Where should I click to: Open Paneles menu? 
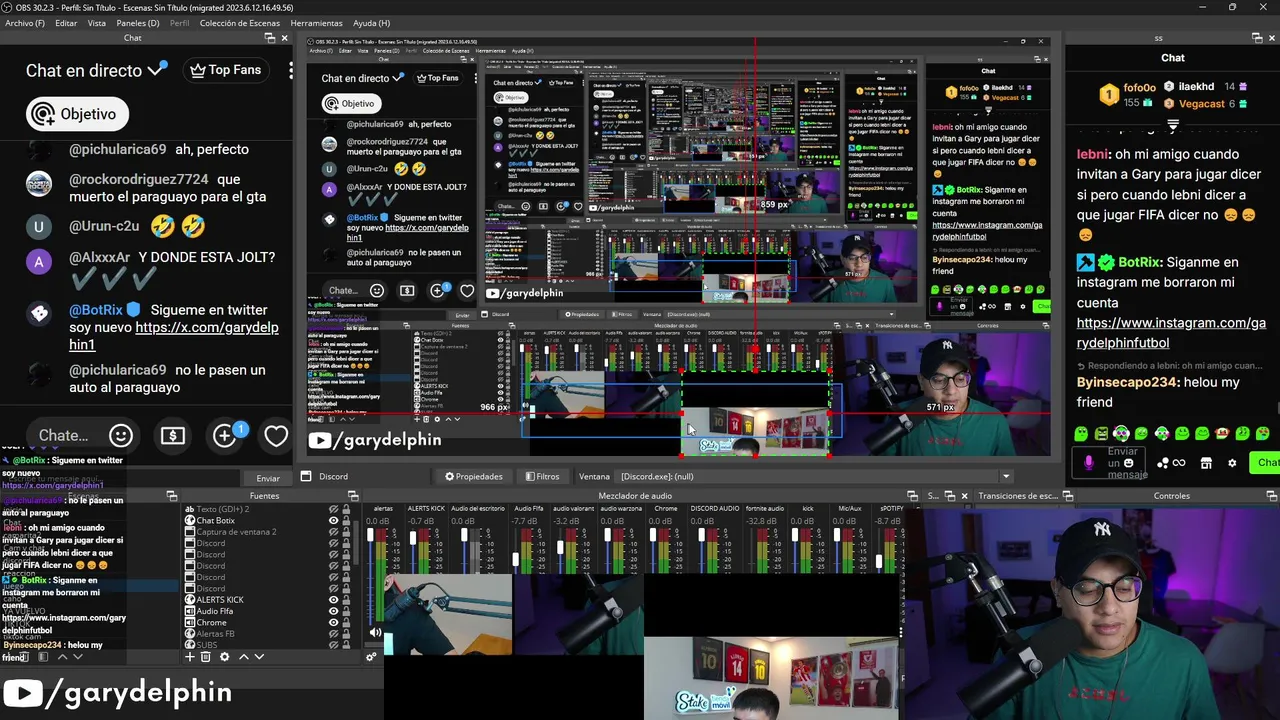(138, 23)
